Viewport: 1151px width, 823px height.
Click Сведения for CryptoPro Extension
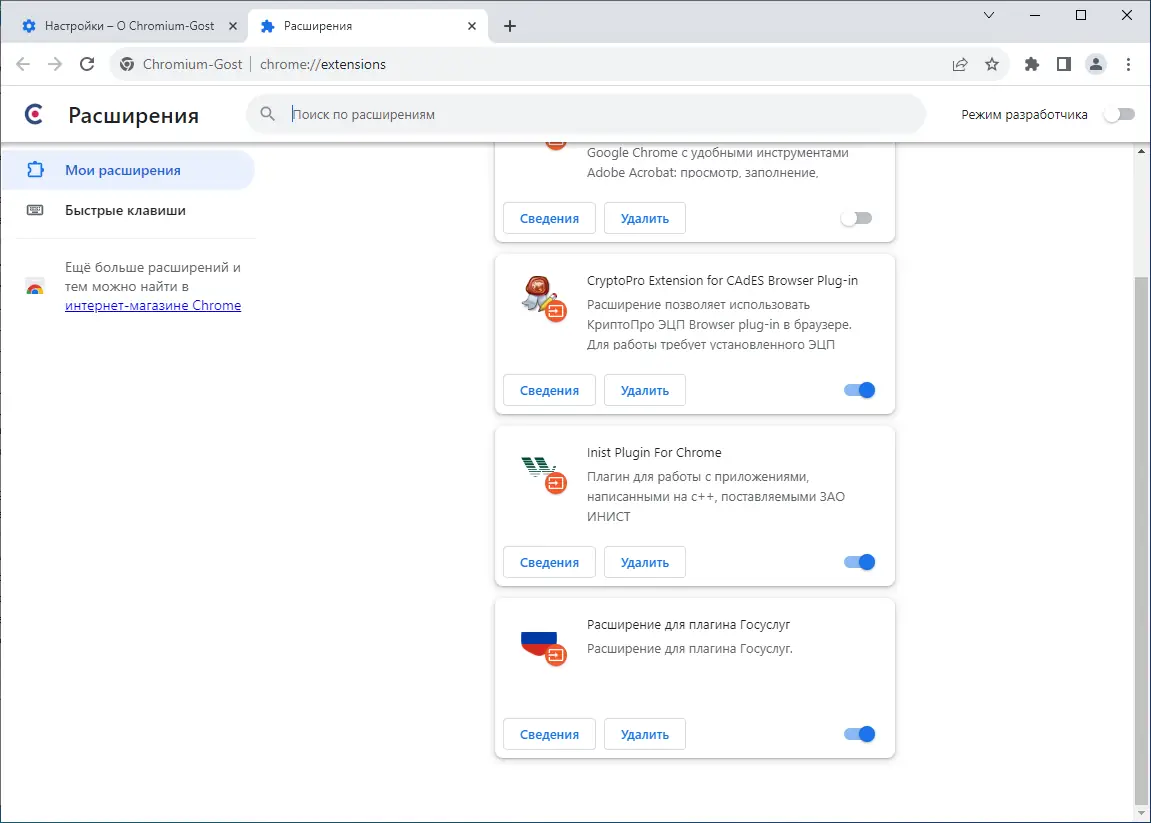(x=549, y=390)
